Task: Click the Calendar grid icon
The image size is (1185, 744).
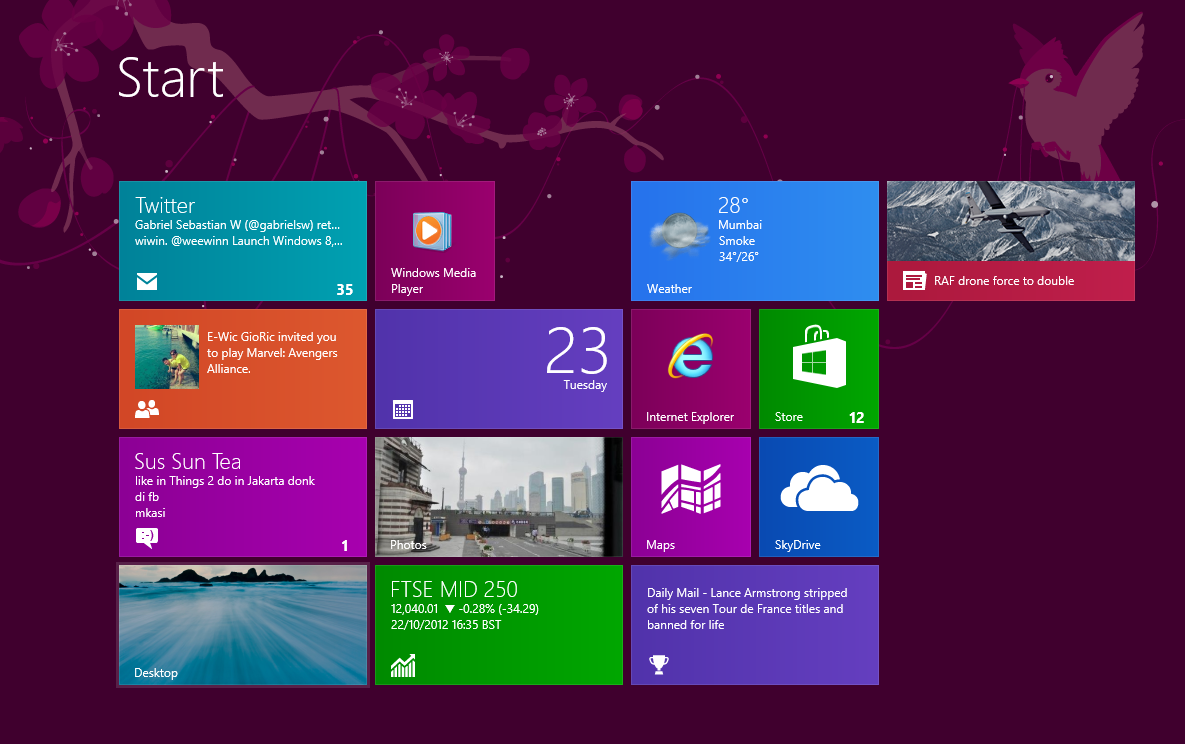Action: [x=403, y=410]
